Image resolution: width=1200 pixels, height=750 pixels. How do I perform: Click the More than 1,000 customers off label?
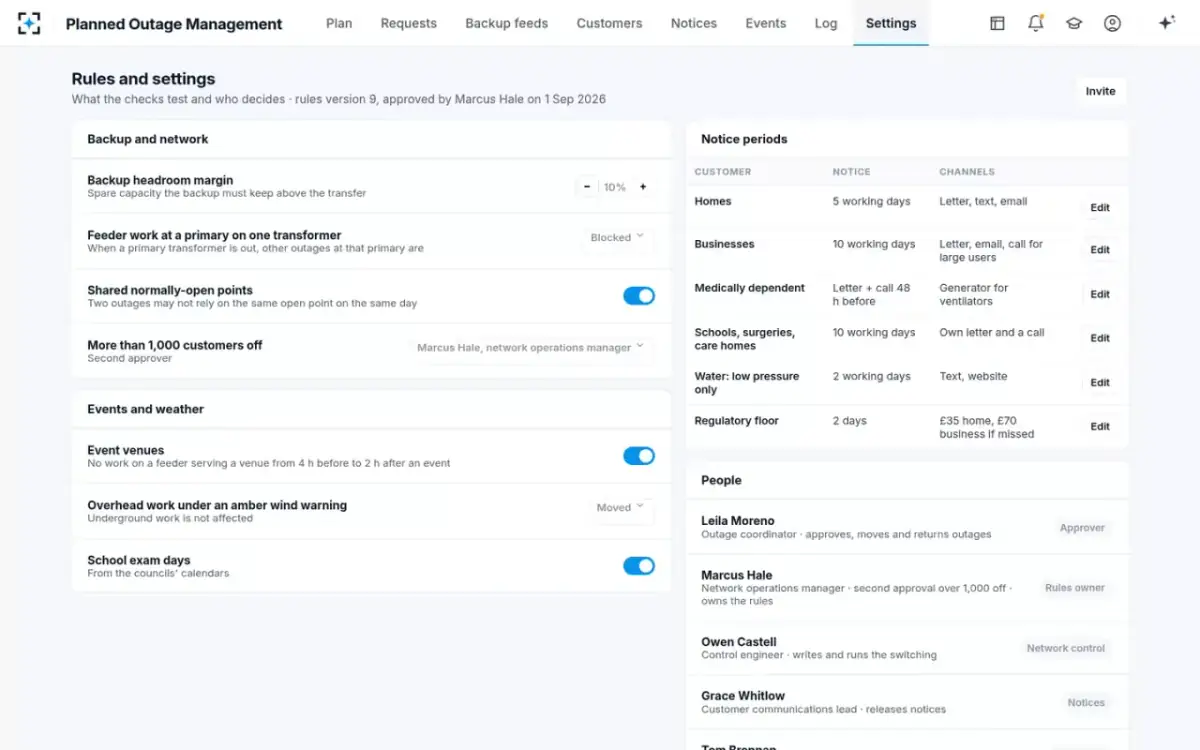pos(175,345)
